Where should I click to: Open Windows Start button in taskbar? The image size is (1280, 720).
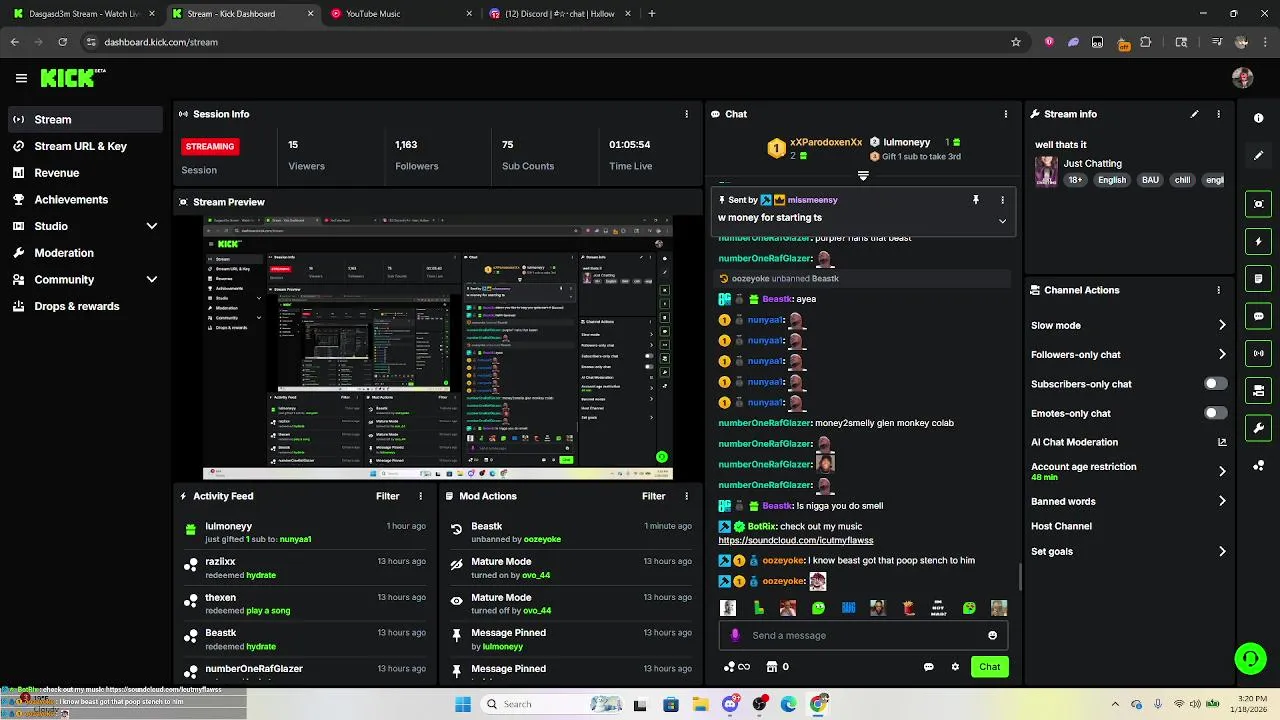tap(463, 704)
